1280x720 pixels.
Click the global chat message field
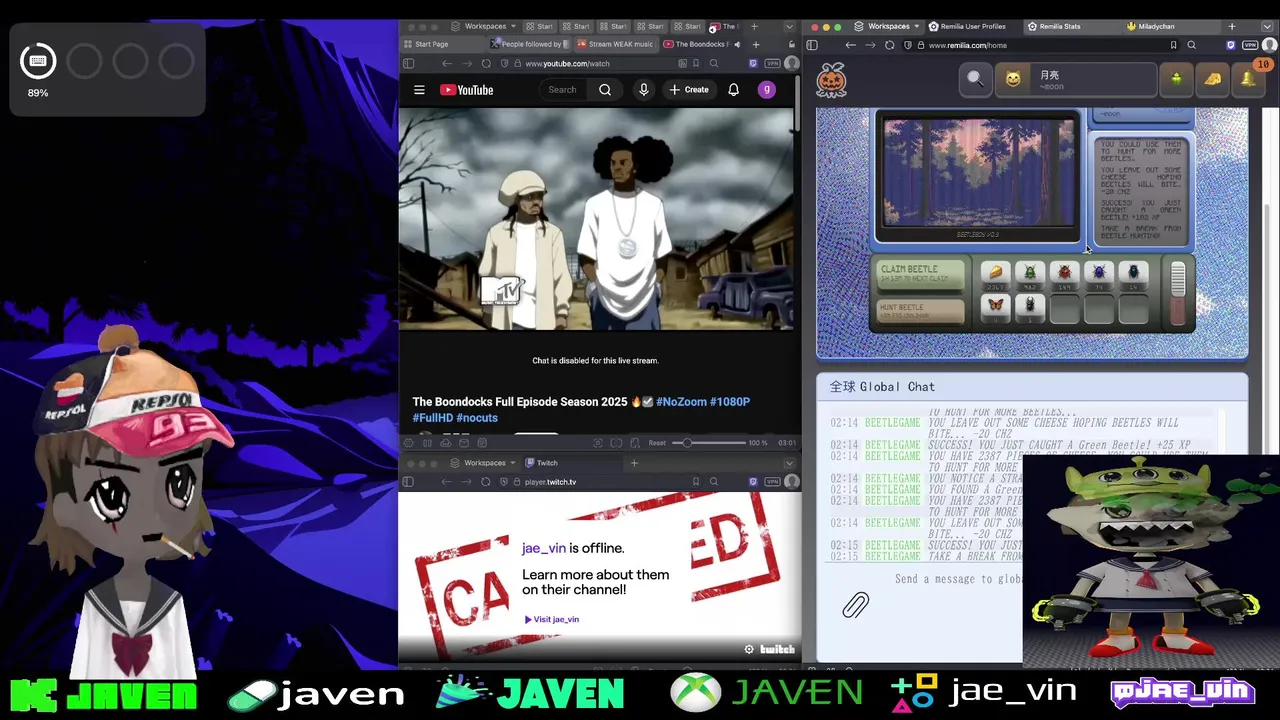click(958, 579)
